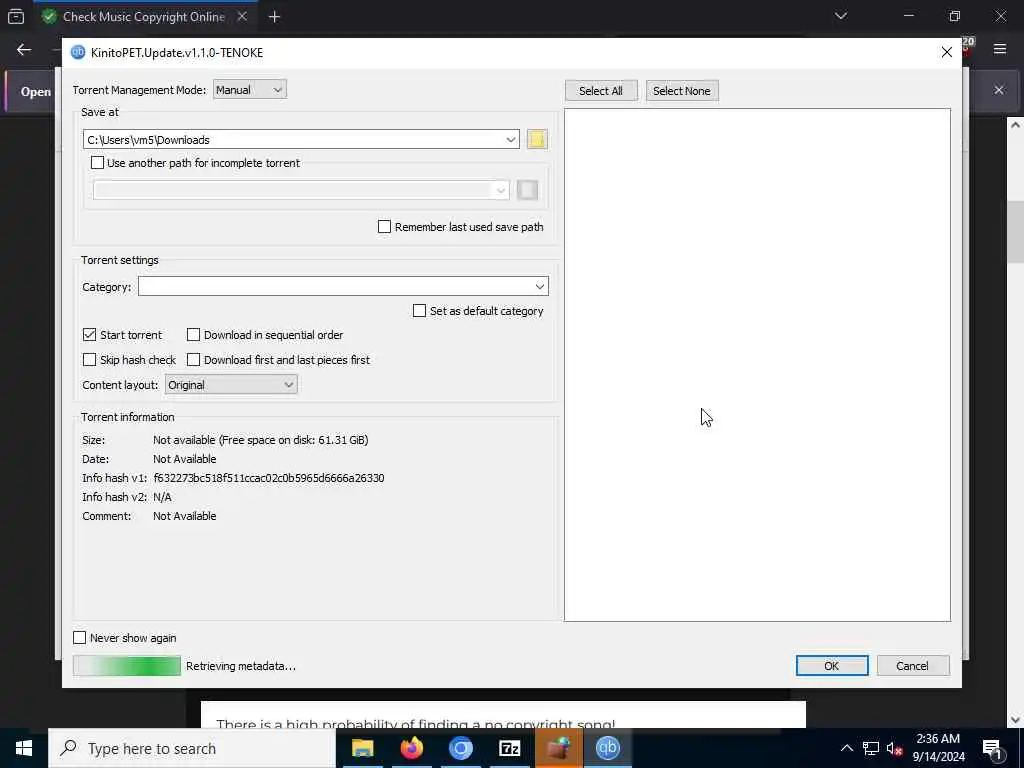The width and height of the screenshot is (1024, 768).
Task: Open the browser hamburger menu
Action: click(x=1000, y=49)
